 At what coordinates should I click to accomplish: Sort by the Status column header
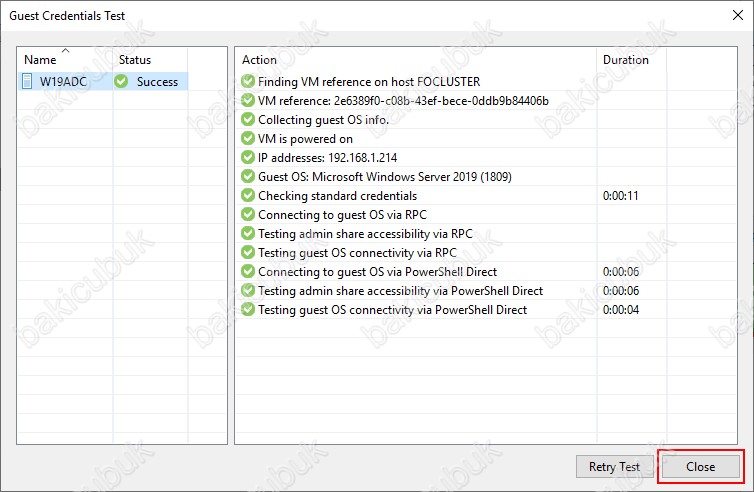tap(151, 60)
